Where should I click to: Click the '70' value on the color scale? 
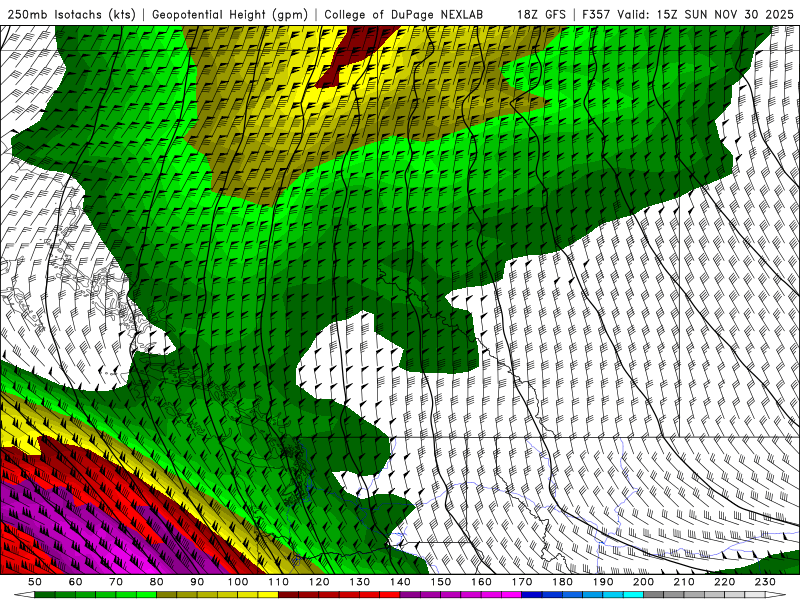pos(116,582)
